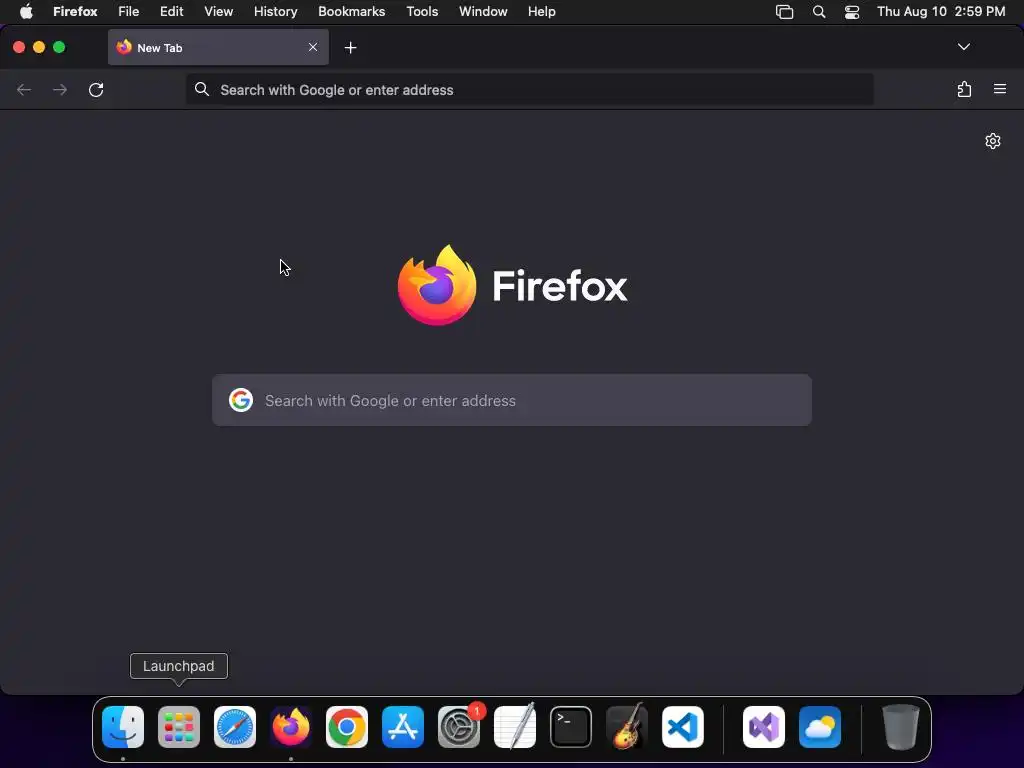Reload the current page

pyautogui.click(x=96, y=89)
